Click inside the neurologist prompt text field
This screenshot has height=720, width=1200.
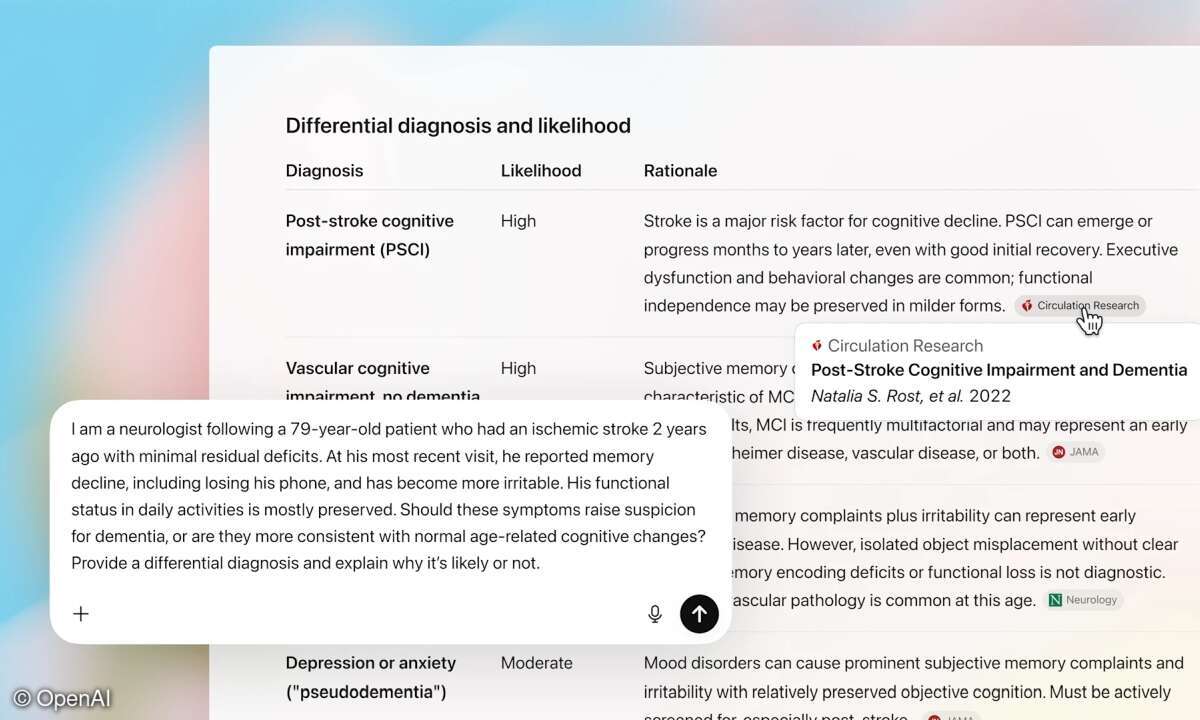coord(389,496)
